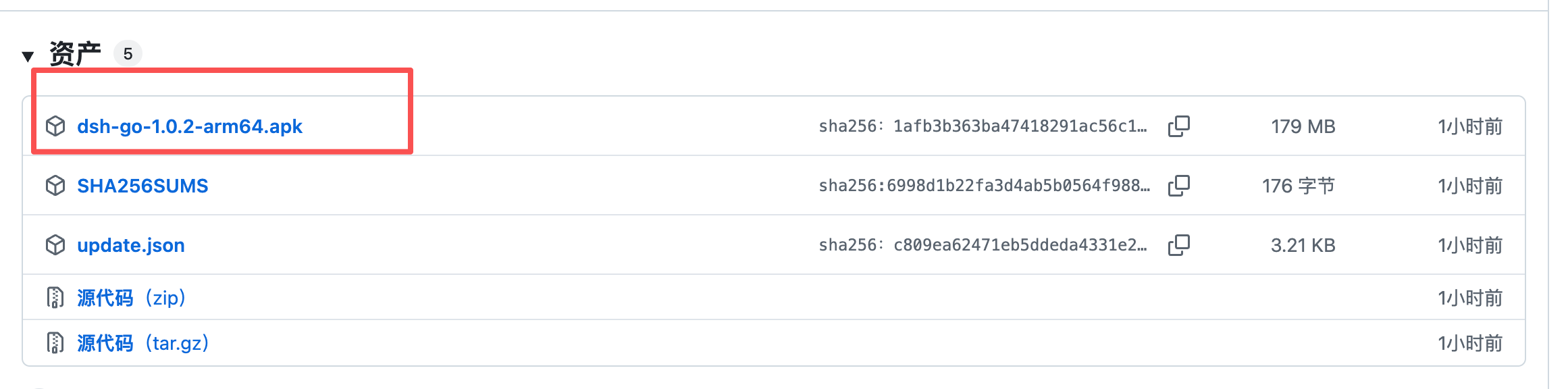The height and width of the screenshot is (389, 1568).
Task: Download 源代码 (zip) source archive
Action: click(x=132, y=298)
